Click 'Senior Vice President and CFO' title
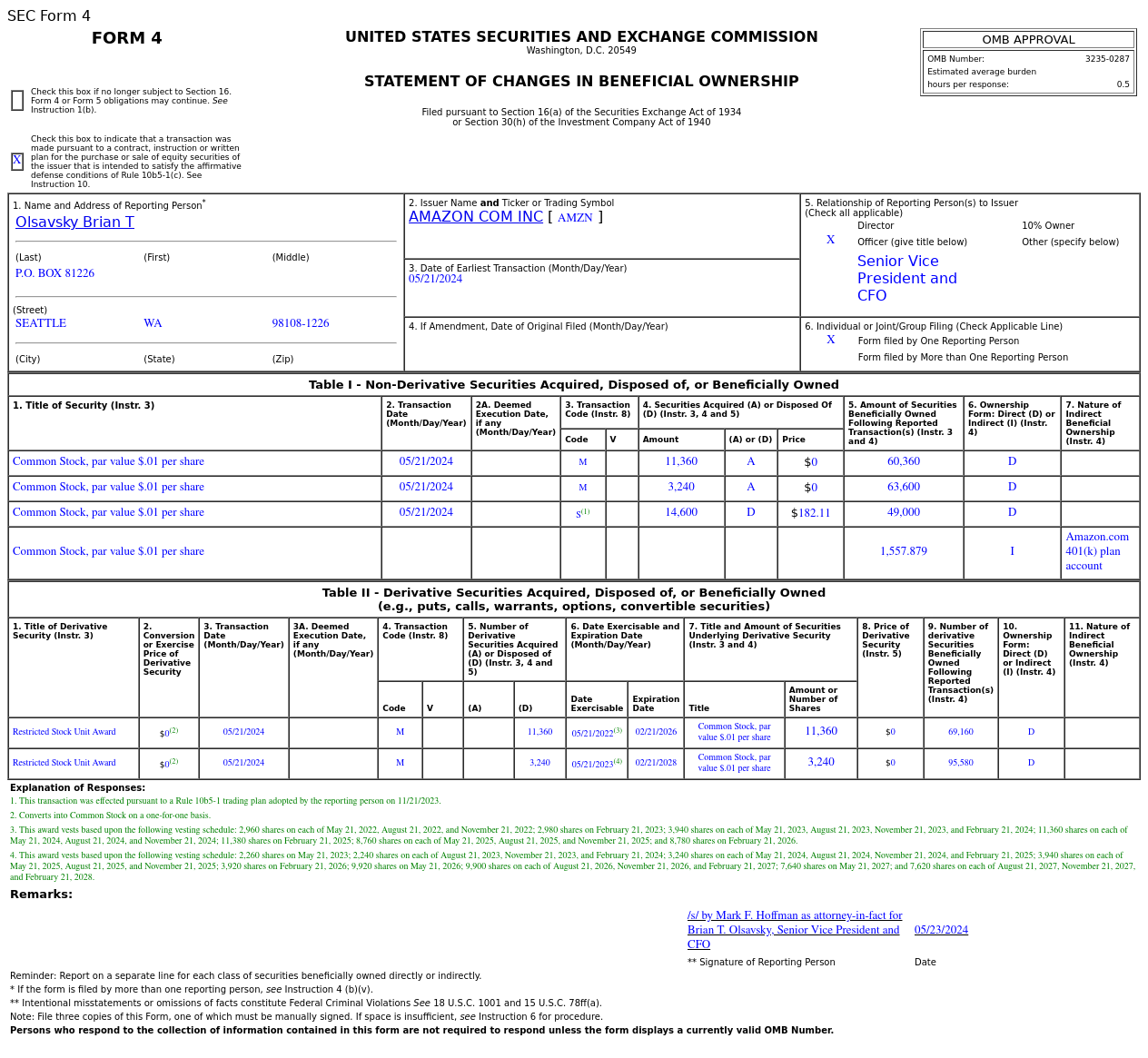Image resolution: width=1148 pixels, height=1058 pixels. 907,279
